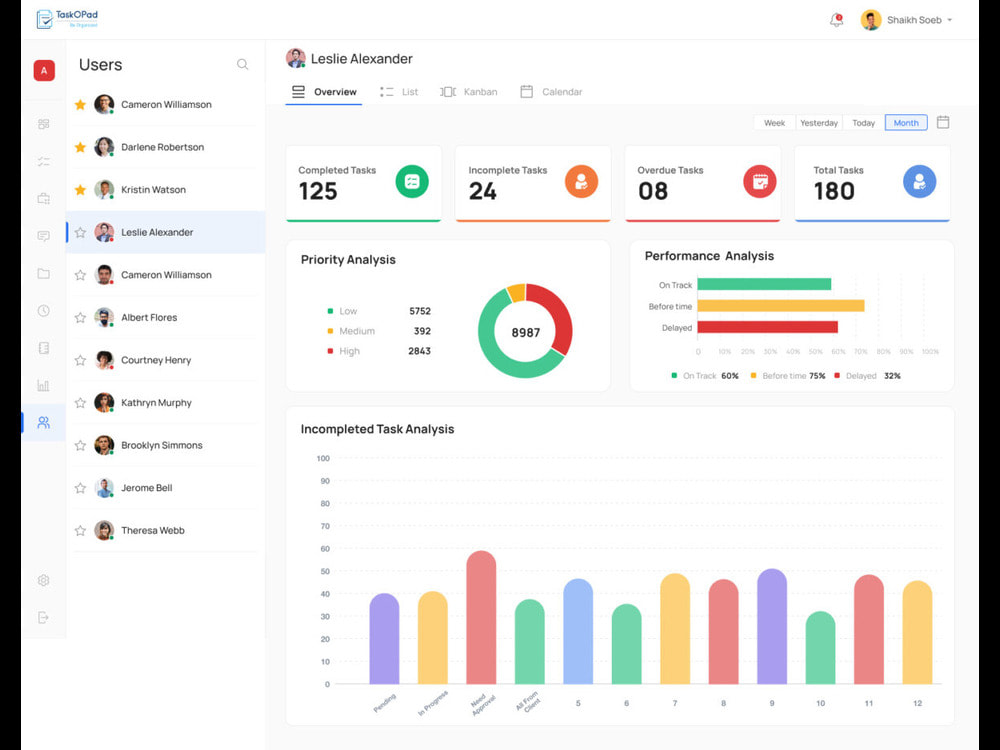Star Kathryn Murphy
The height and width of the screenshot is (750, 1000).
click(80, 403)
